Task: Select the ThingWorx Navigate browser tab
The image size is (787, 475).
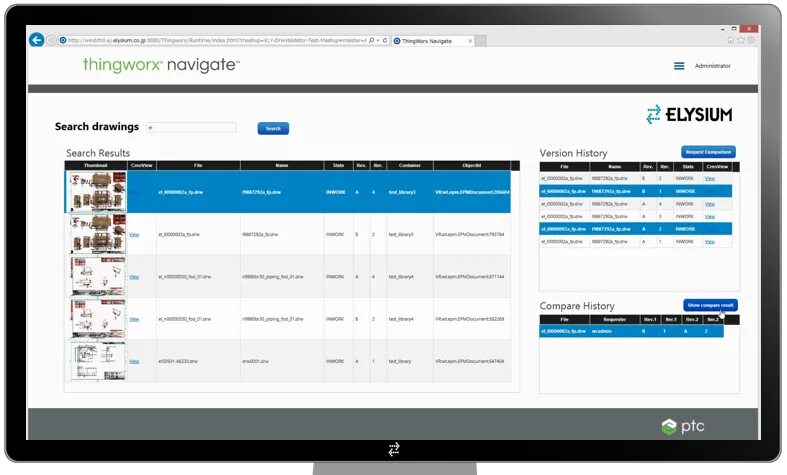Action: pyautogui.click(x=432, y=41)
